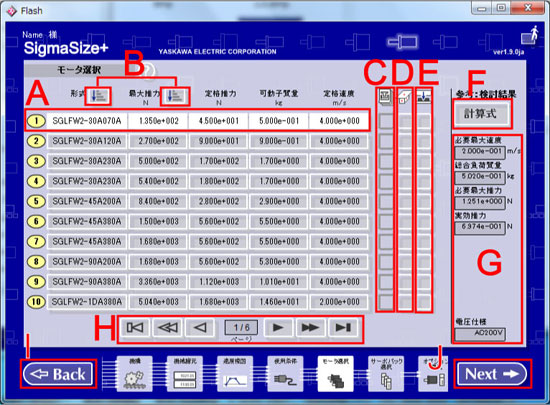Jump to first page of motor list
This screenshot has width=550, height=405.
tap(135, 328)
